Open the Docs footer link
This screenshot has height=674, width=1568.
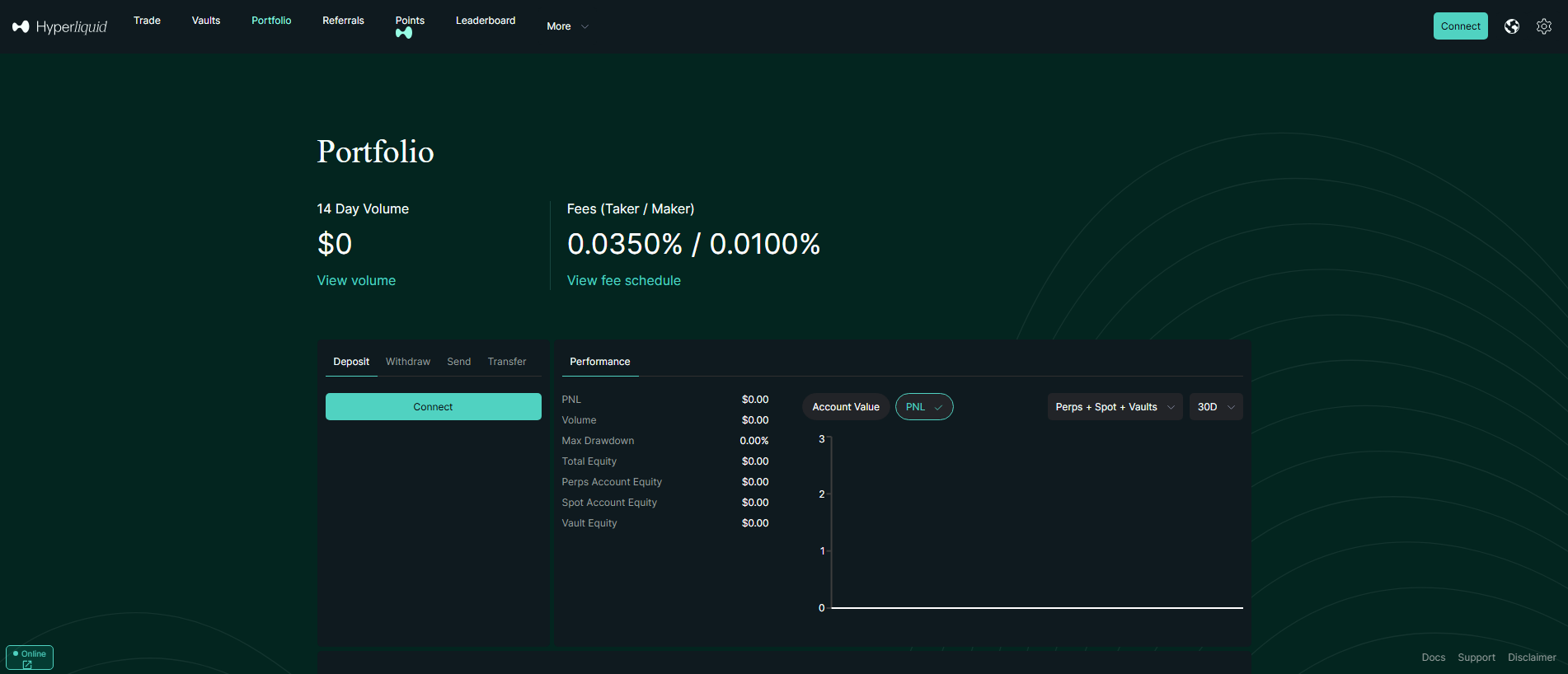click(1434, 658)
